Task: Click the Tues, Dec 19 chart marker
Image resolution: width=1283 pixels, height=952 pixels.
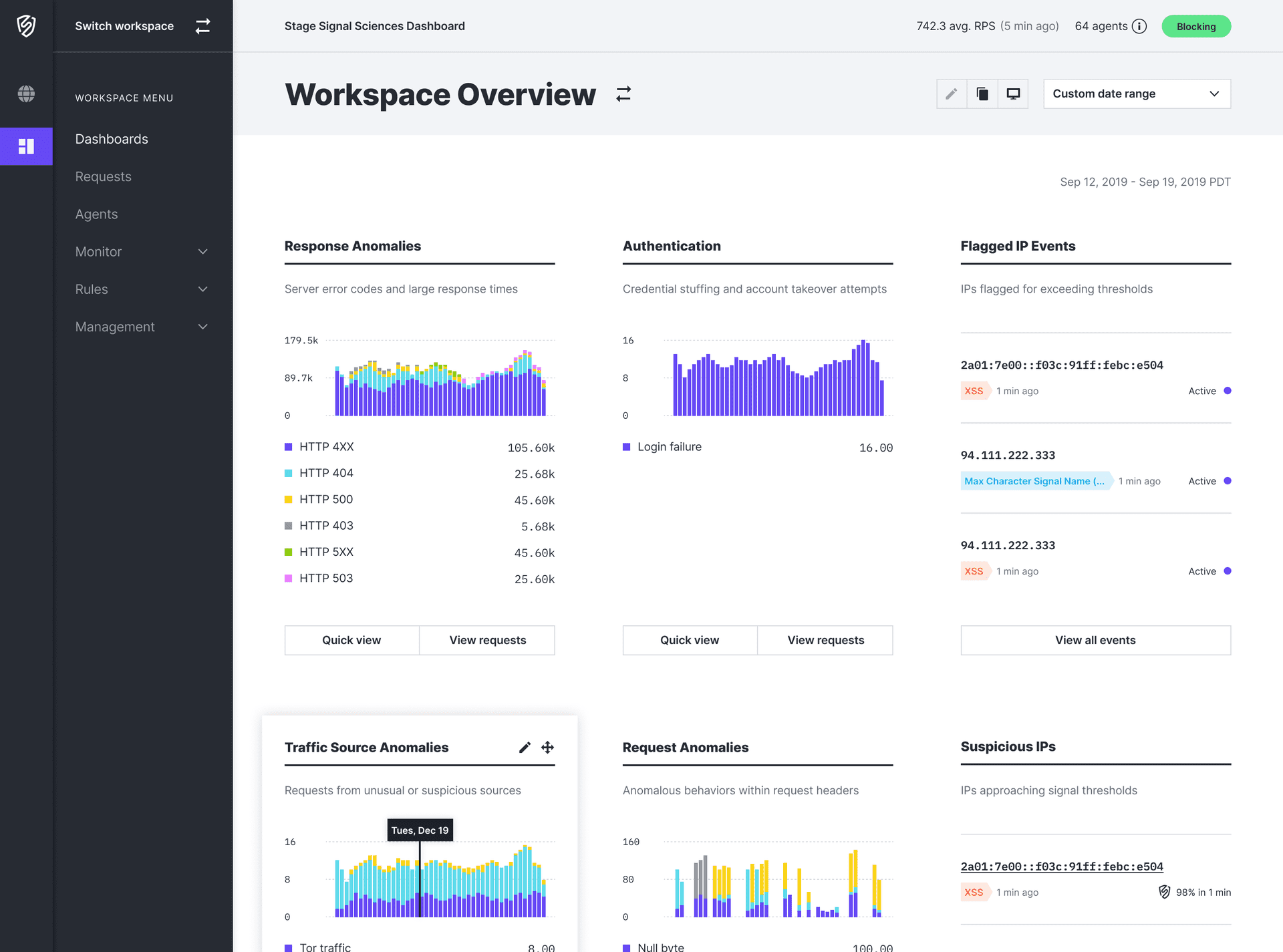Action: pyautogui.click(x=420, y=830)
